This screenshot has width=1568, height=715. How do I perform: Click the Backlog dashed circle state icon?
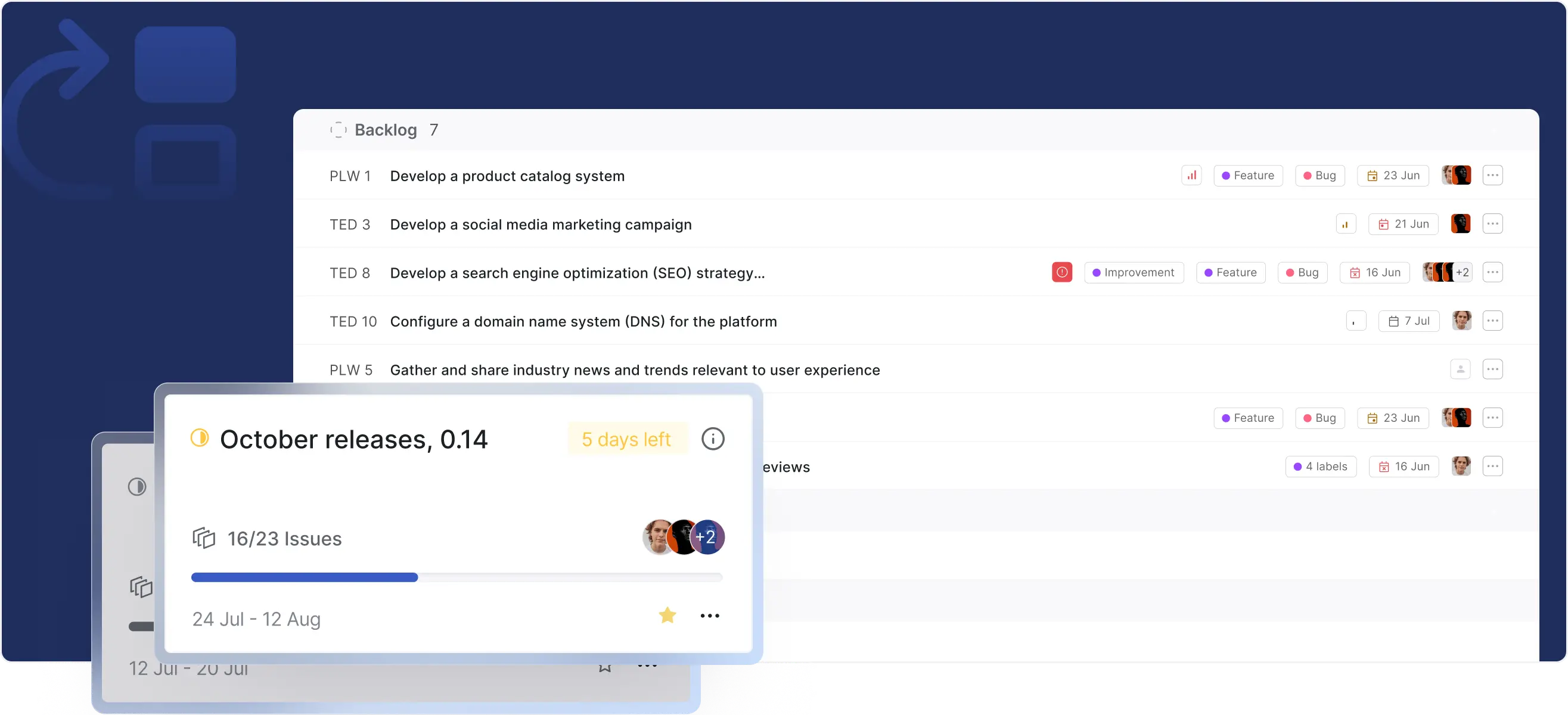coord(339,130)
